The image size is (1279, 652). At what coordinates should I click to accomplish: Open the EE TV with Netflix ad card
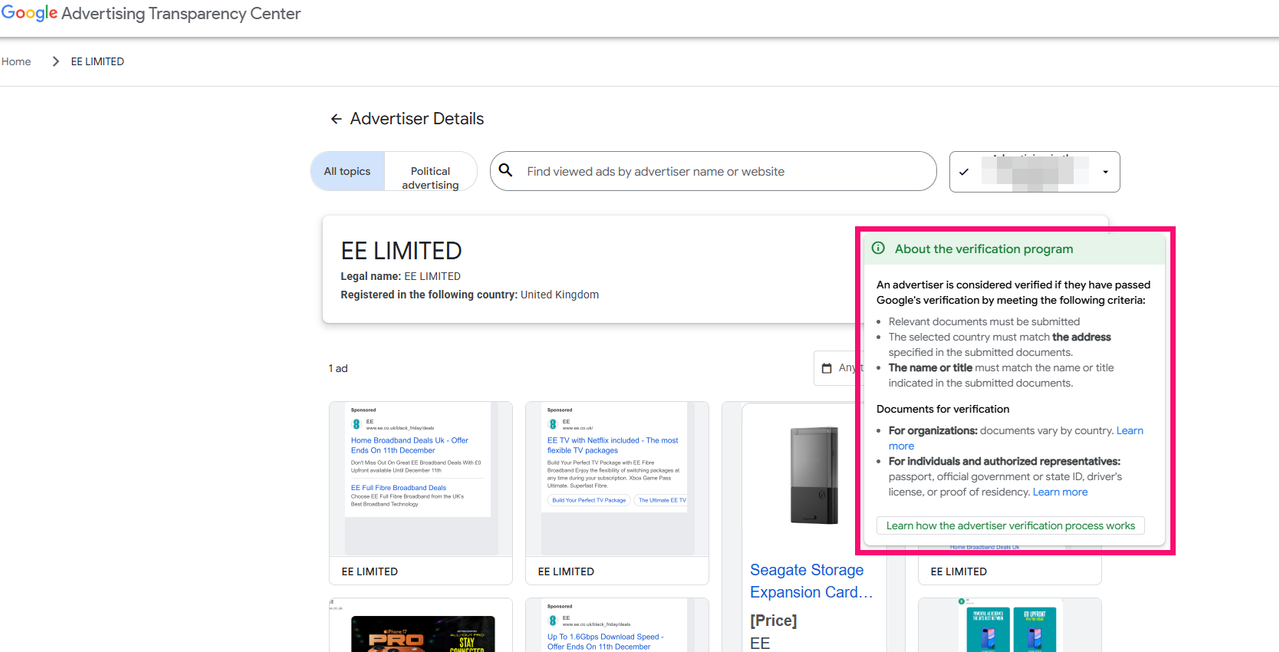pyautogui.click(x=617, y=493)
